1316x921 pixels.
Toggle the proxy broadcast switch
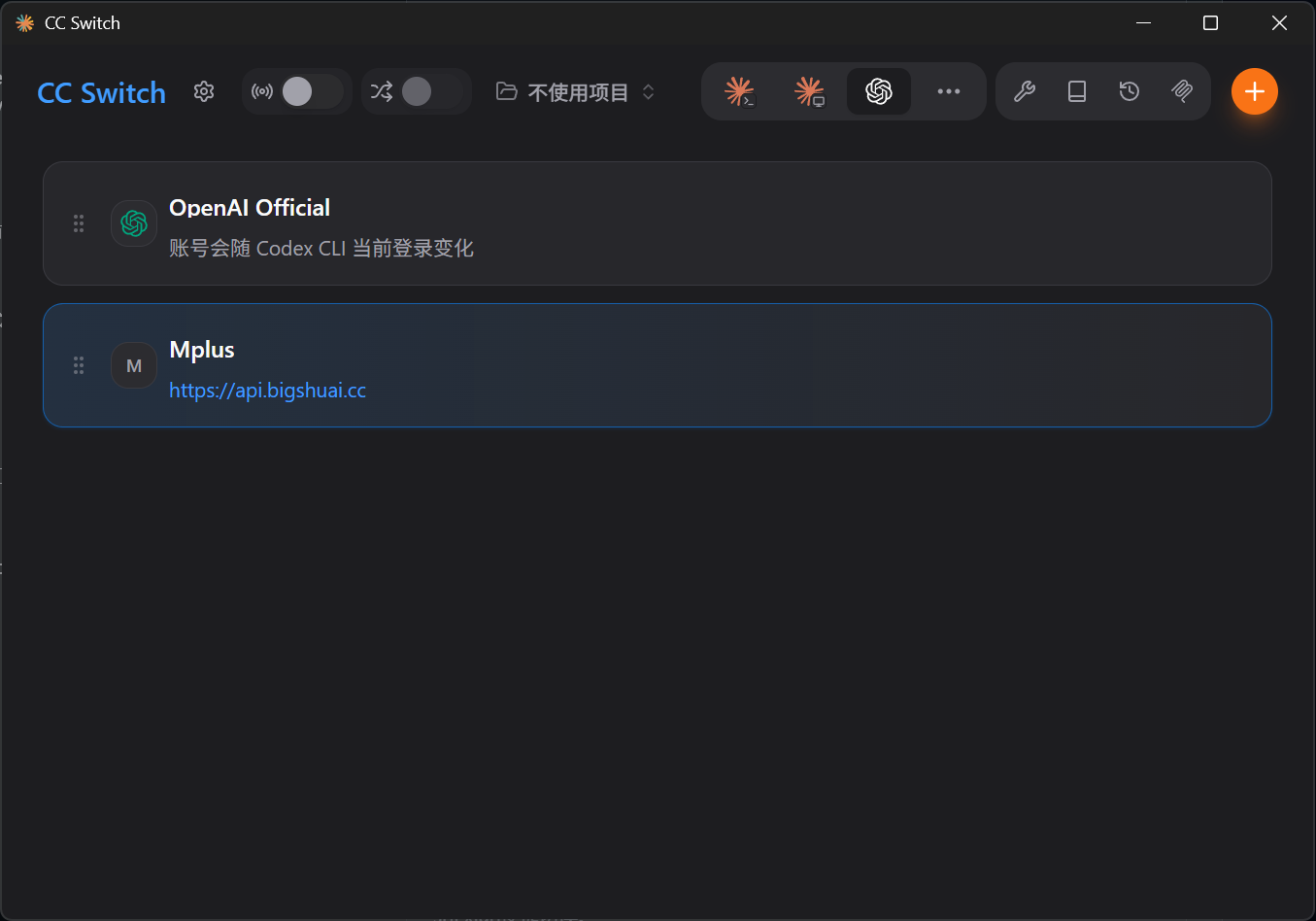[x=312, y=91]
